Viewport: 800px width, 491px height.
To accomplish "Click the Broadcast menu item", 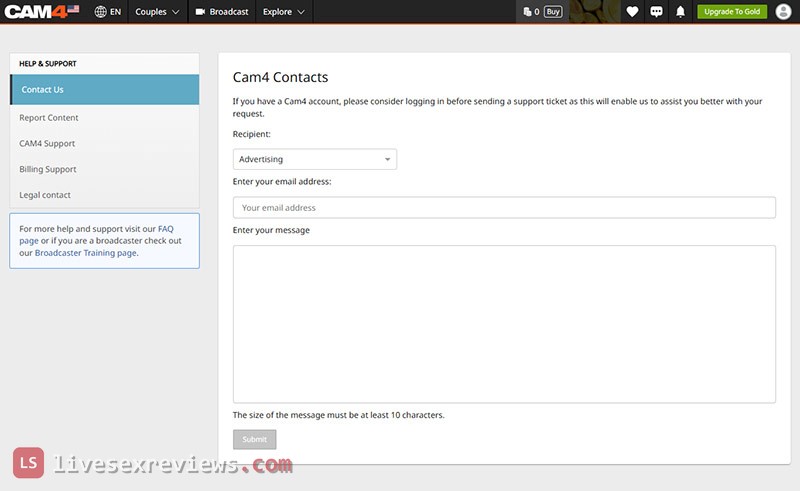I will (222, 12).
